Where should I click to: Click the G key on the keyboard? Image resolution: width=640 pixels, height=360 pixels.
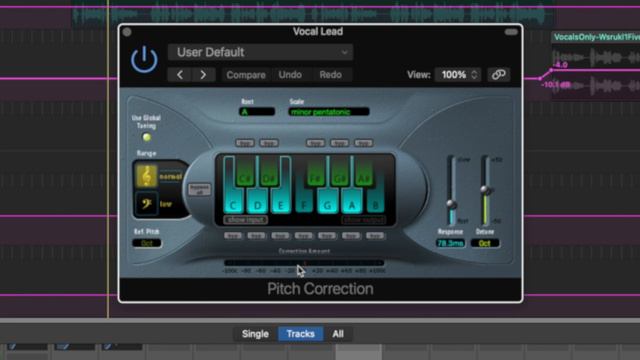tap(327, 204)
